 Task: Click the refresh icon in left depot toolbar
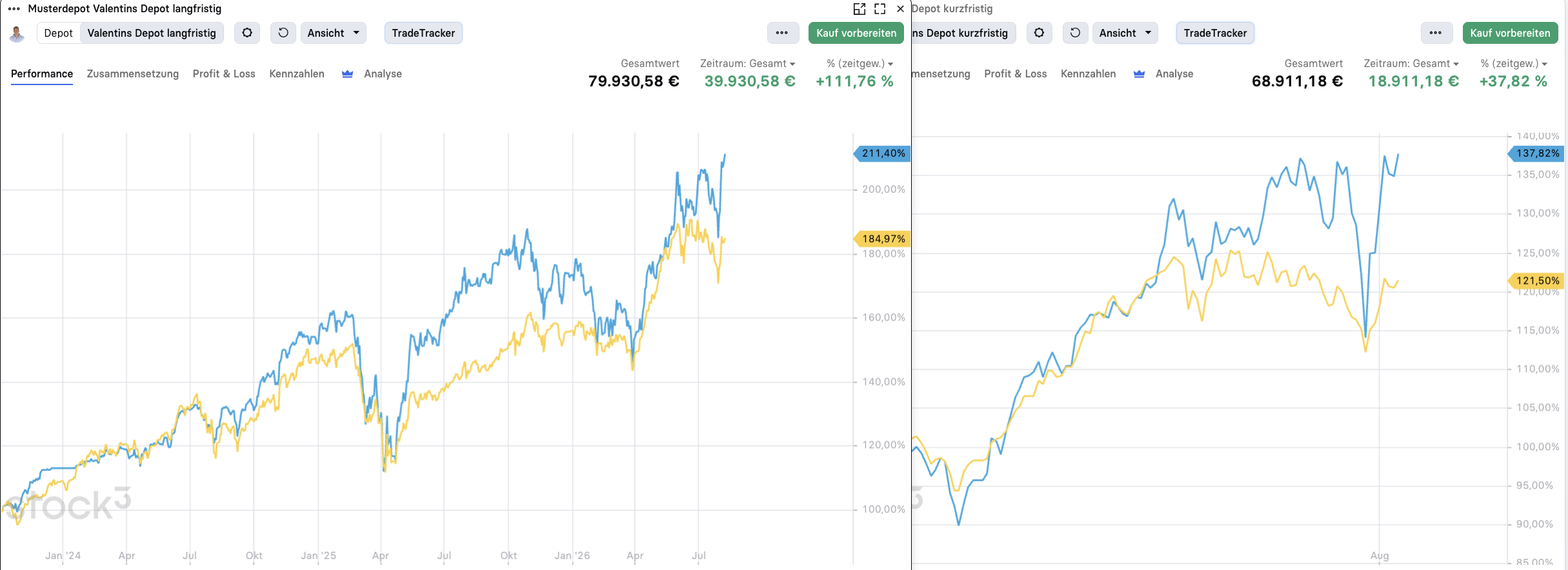tap(283, 33)
